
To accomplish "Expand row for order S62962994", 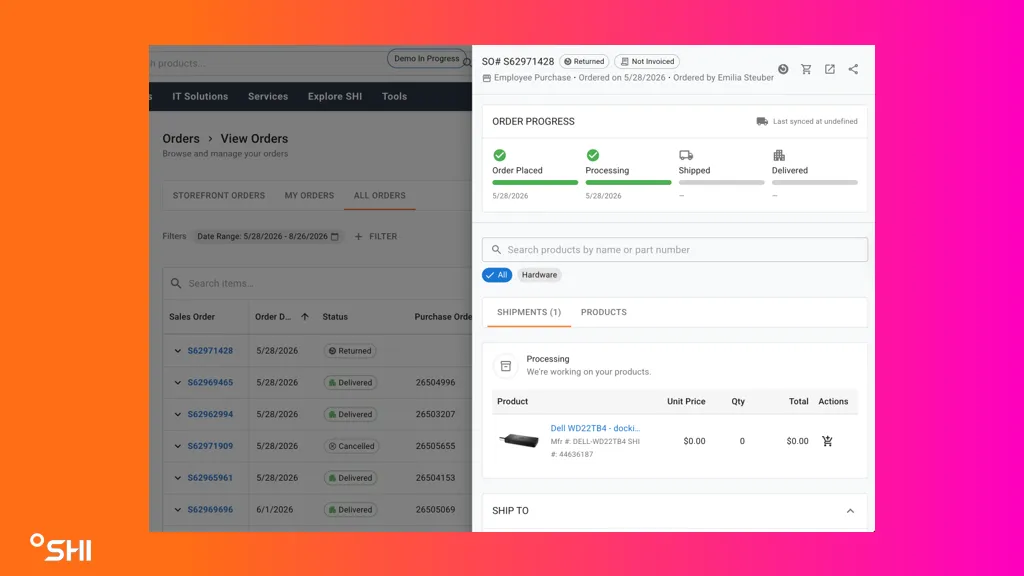I will point(178,414).
